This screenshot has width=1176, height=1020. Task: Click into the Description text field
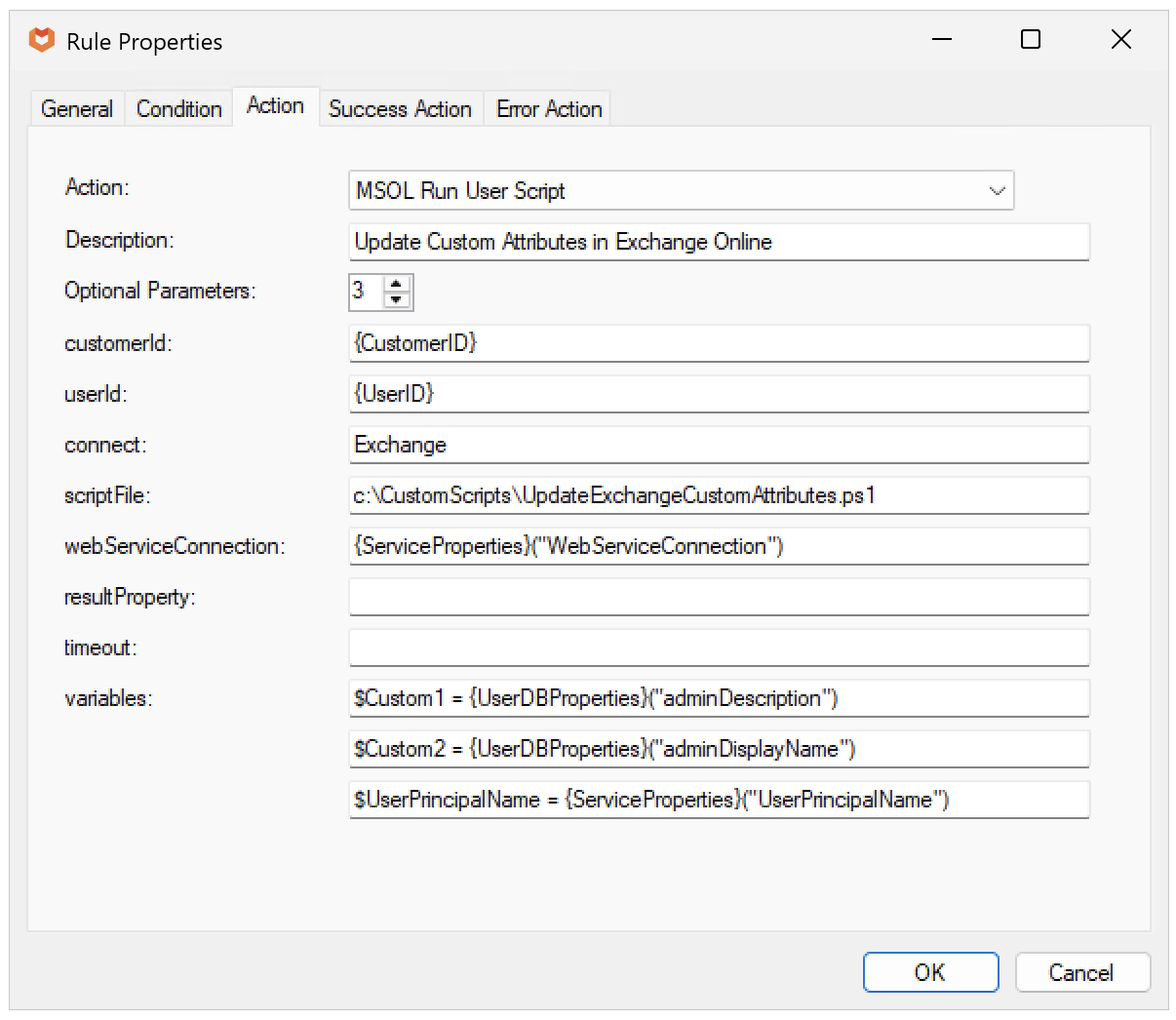point(719,242)
